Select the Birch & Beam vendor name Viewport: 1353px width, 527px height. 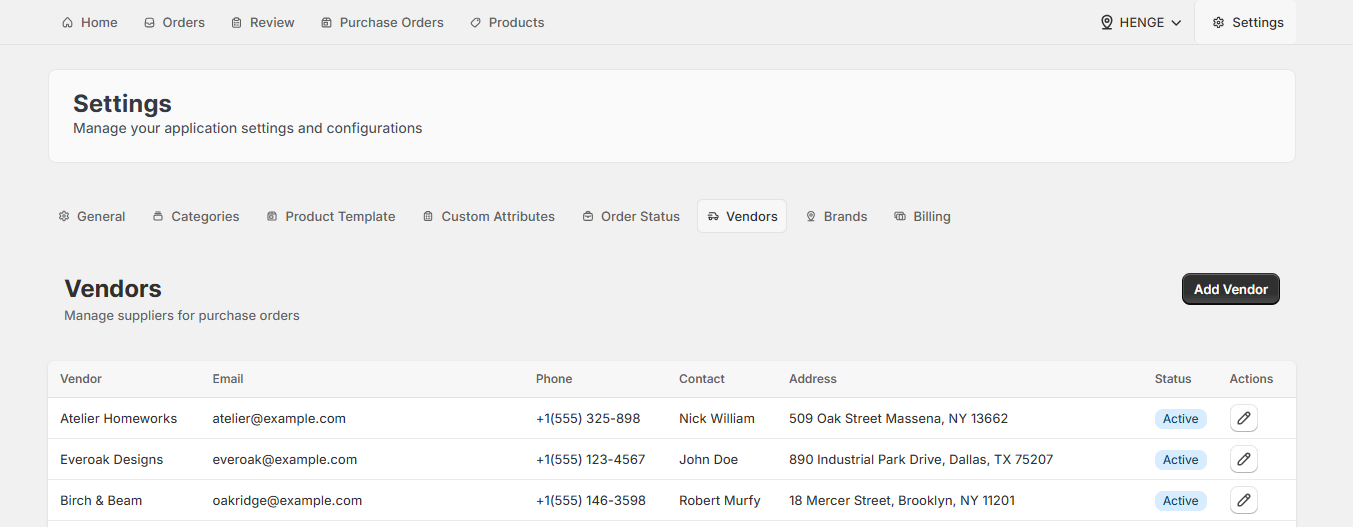(x=101, y=501)
